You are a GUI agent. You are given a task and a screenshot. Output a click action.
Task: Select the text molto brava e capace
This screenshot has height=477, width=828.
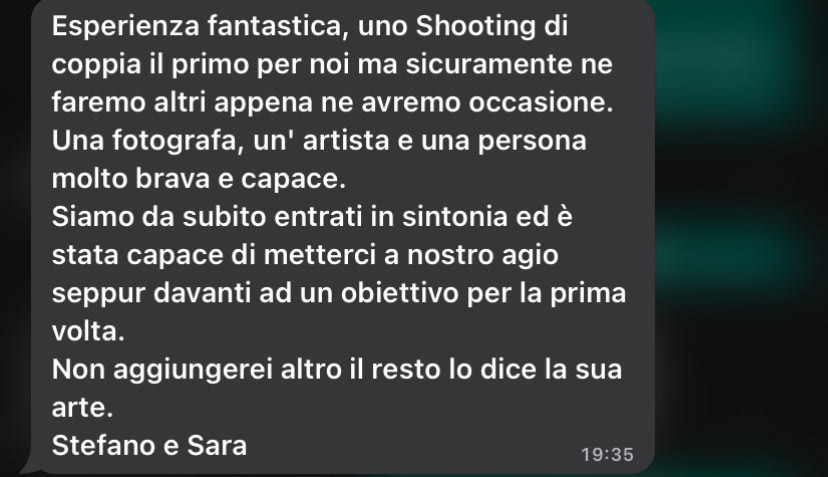[199, 179]
